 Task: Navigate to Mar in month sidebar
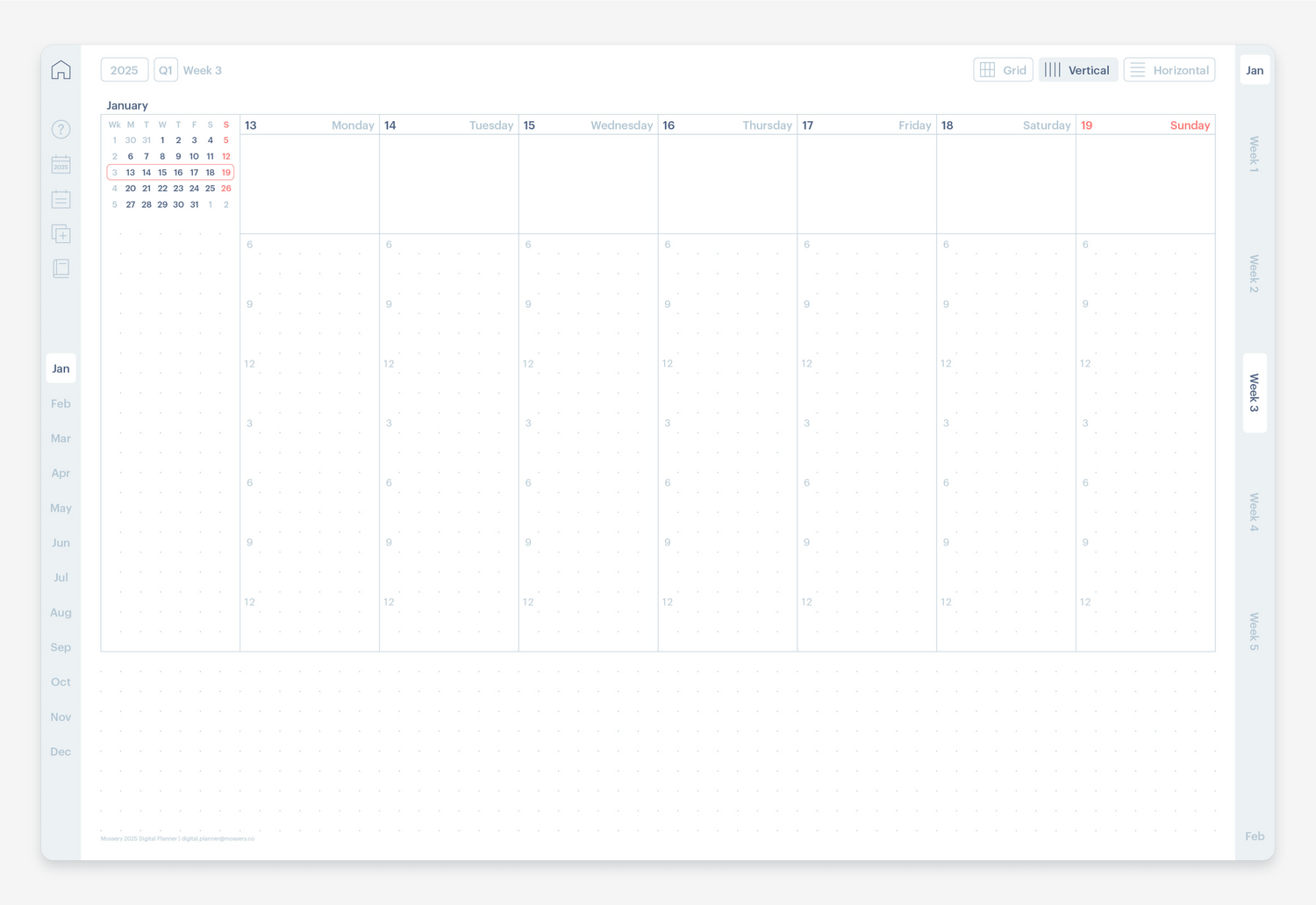coord(61,438)
